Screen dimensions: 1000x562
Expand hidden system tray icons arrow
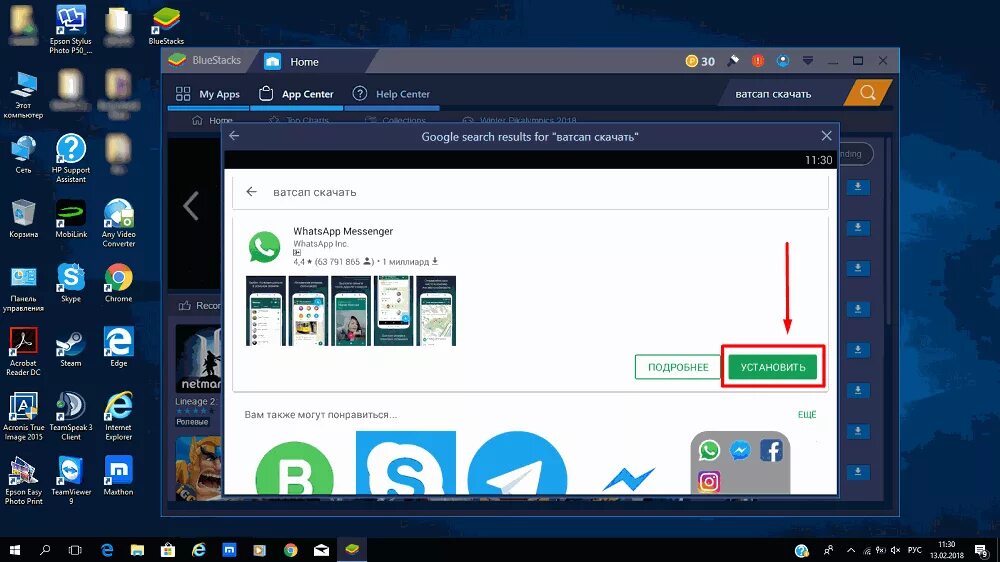click(851, 550)
